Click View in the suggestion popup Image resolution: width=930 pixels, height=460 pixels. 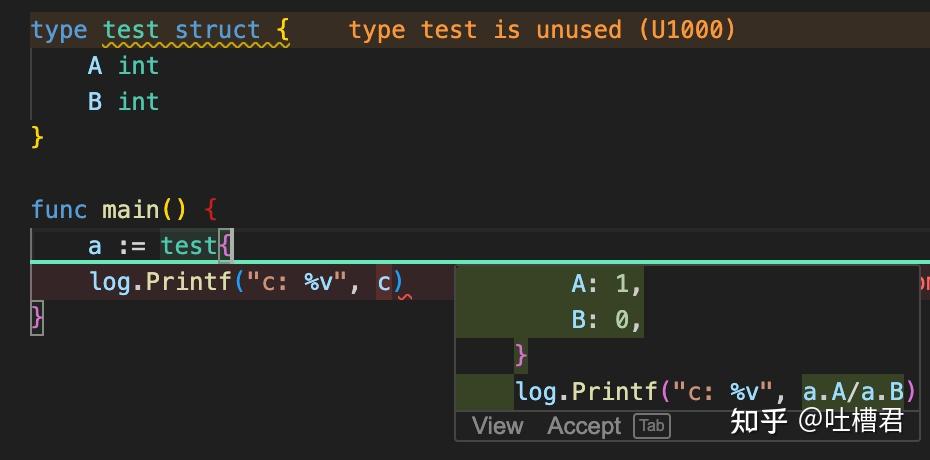[x=498, y=426]
